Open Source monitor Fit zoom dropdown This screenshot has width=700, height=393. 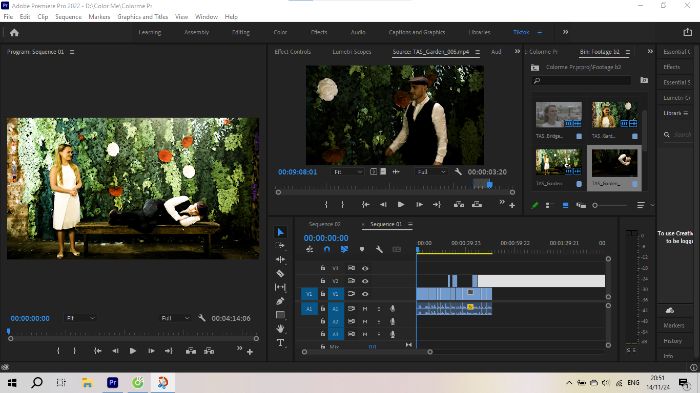tap(348, 171)
